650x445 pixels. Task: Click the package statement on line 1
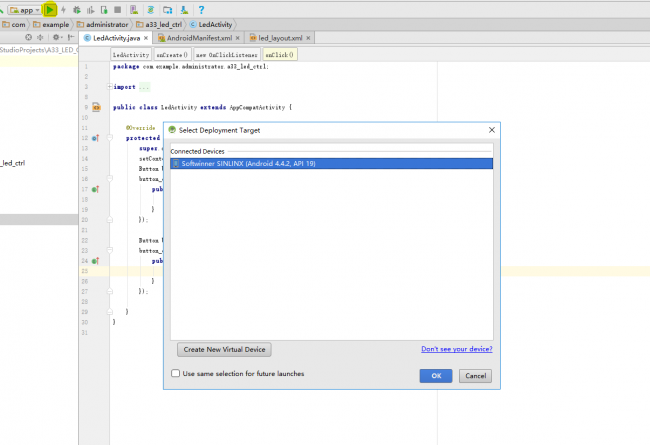coord(191,66)
